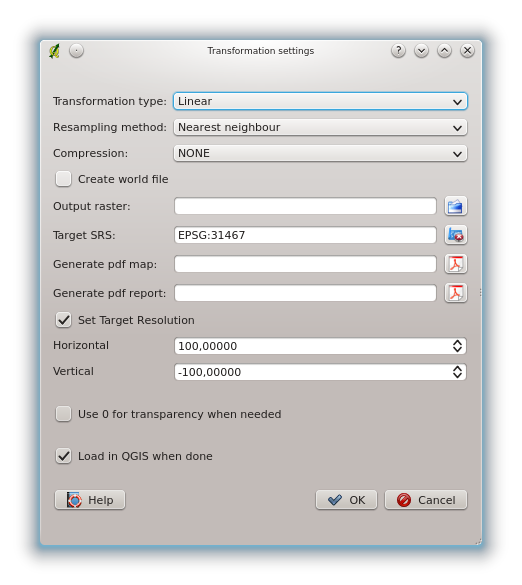Click the Generate pdf report file icon
Image resolution: width=522 pixels, height=585 pixels.
pyautogui.click(x=455, y=293)
